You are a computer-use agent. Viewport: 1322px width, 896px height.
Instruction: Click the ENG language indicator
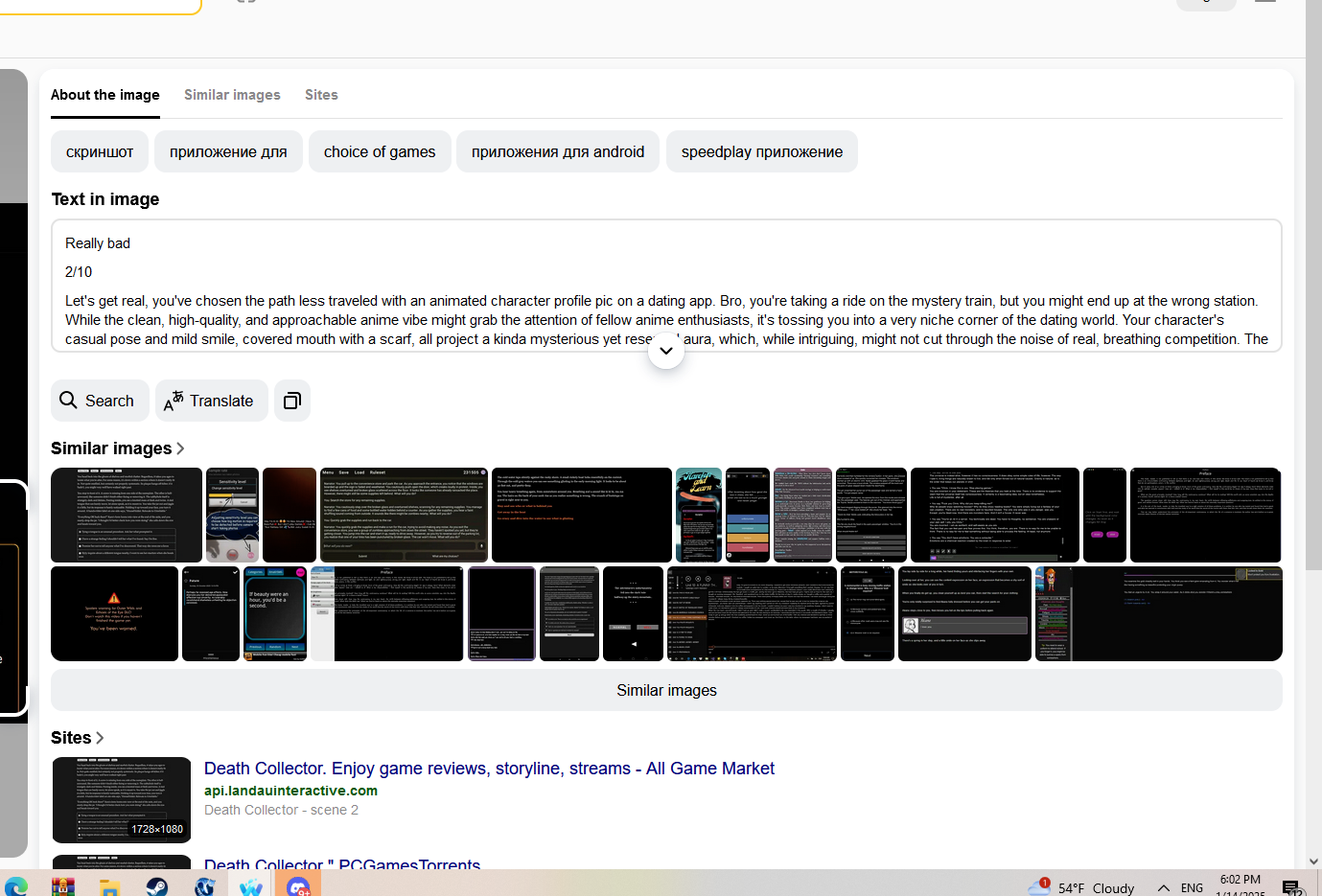pyautogui.click(x=1192, y=887)
